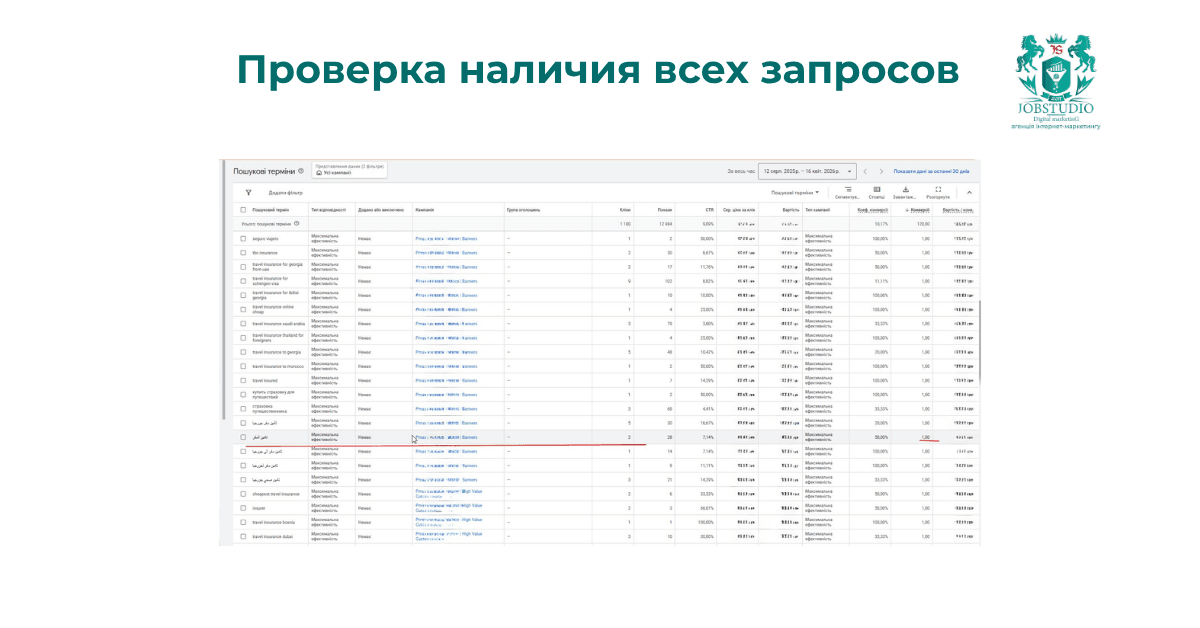This screenshot has height=628, width=1200.
Task: Click help icon in Усього: пошукові терміни row
Action: point(297,224)
